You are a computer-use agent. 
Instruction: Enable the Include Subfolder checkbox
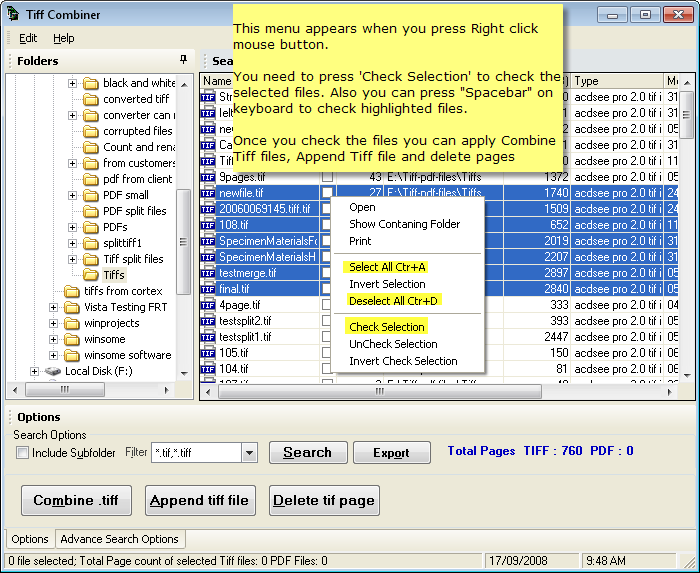coord(22,453)
